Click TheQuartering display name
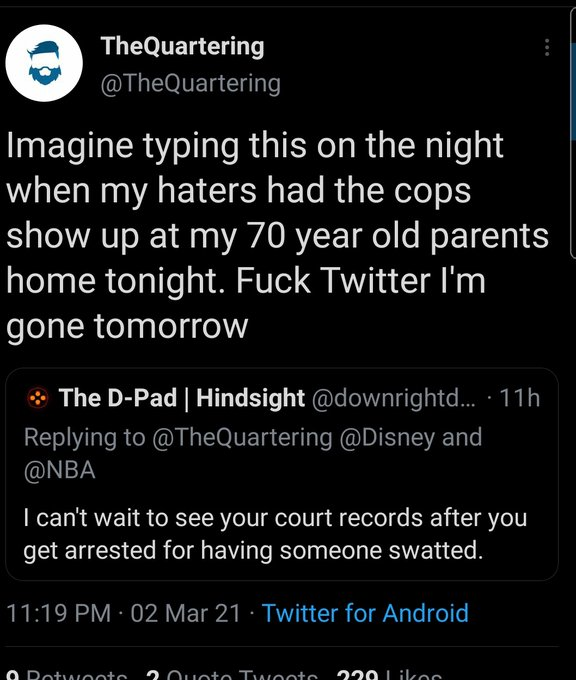576x680 pixels. 182,46
